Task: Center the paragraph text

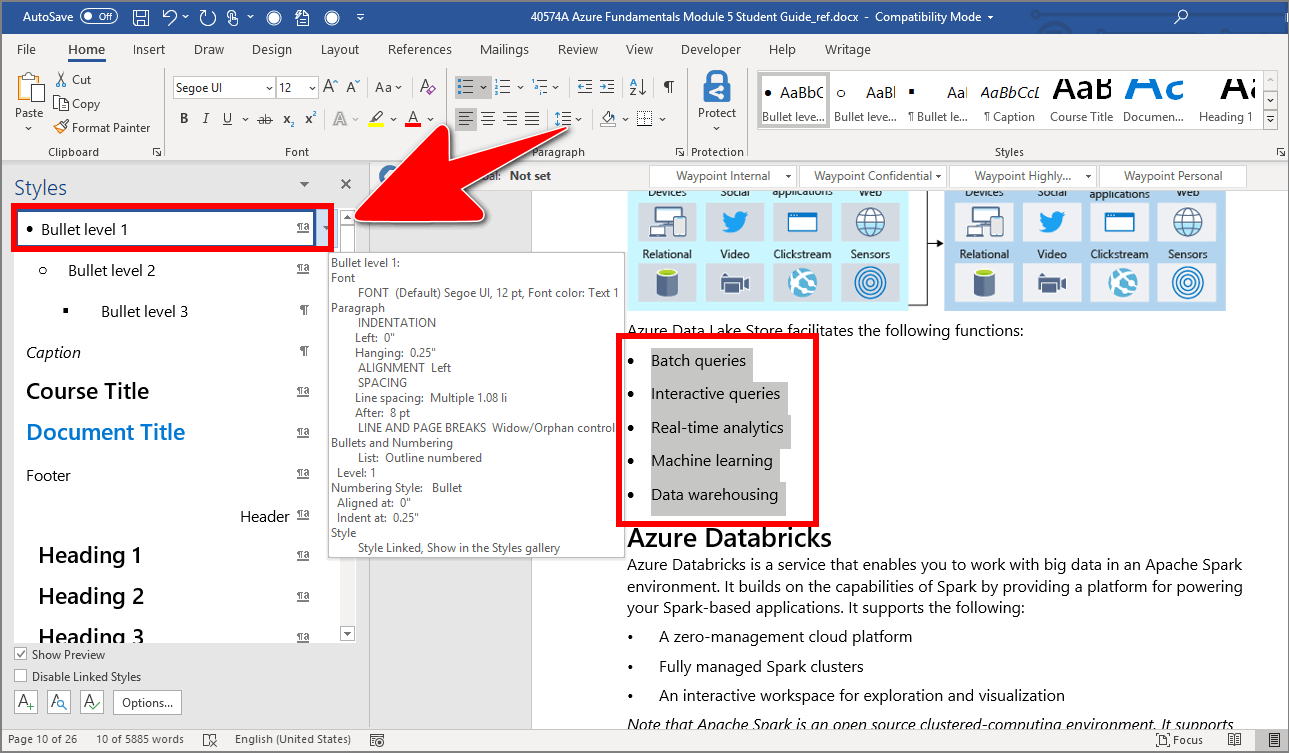Action: click(x=488, y=119)
